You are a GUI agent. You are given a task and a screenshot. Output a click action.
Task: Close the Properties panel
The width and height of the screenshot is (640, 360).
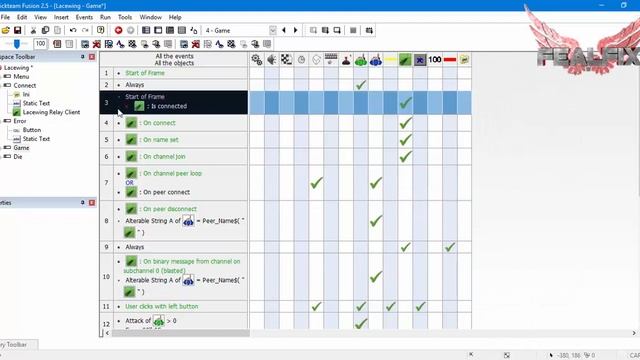[92, 202]
